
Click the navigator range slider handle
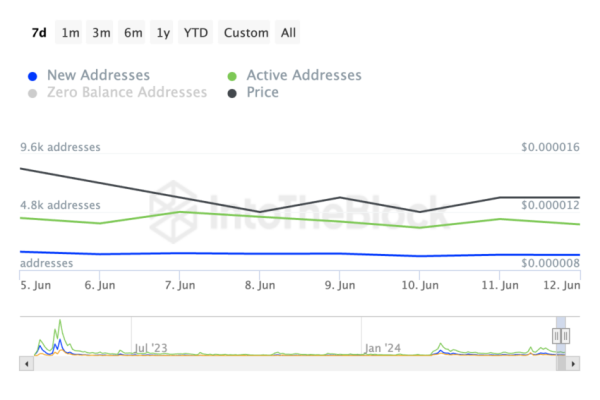click(x=561, y=337)
